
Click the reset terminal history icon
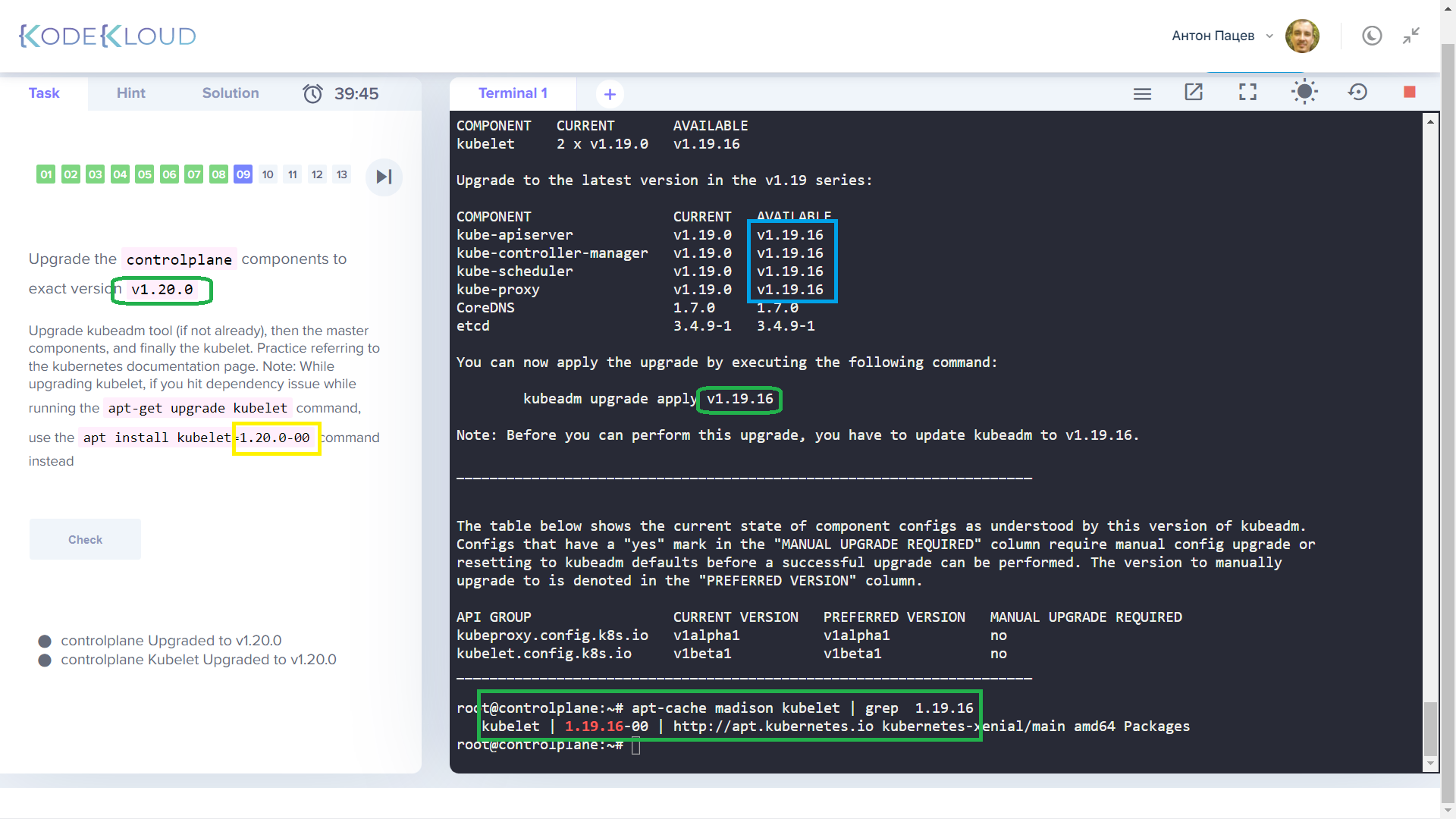(x=1357, y=93)
